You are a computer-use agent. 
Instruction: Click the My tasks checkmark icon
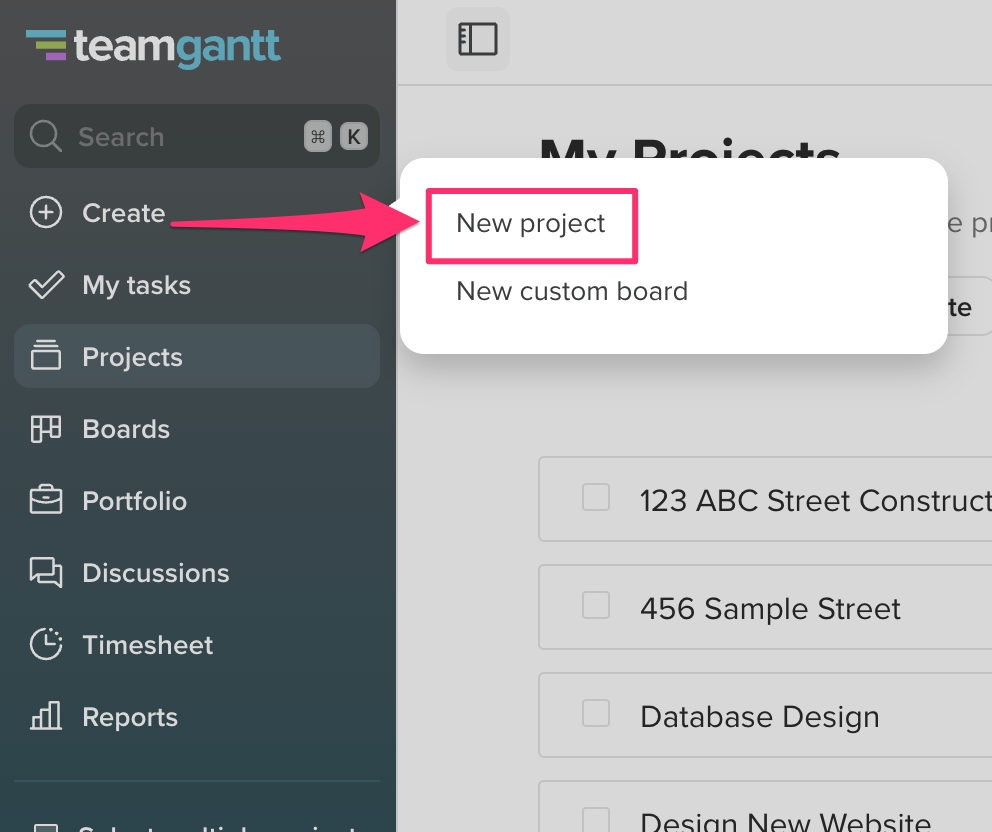46,285
